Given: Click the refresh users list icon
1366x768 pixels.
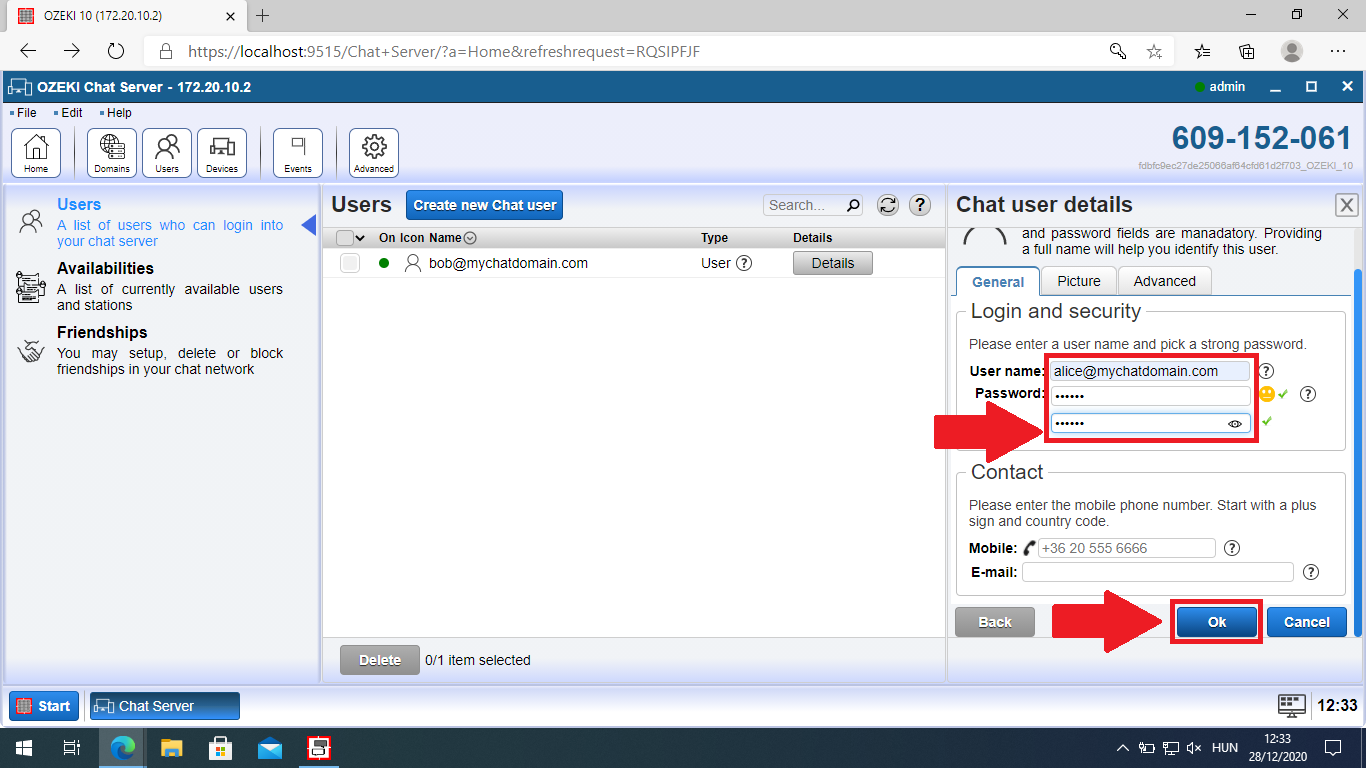Looking at the screenshot, I should point(887,205).
